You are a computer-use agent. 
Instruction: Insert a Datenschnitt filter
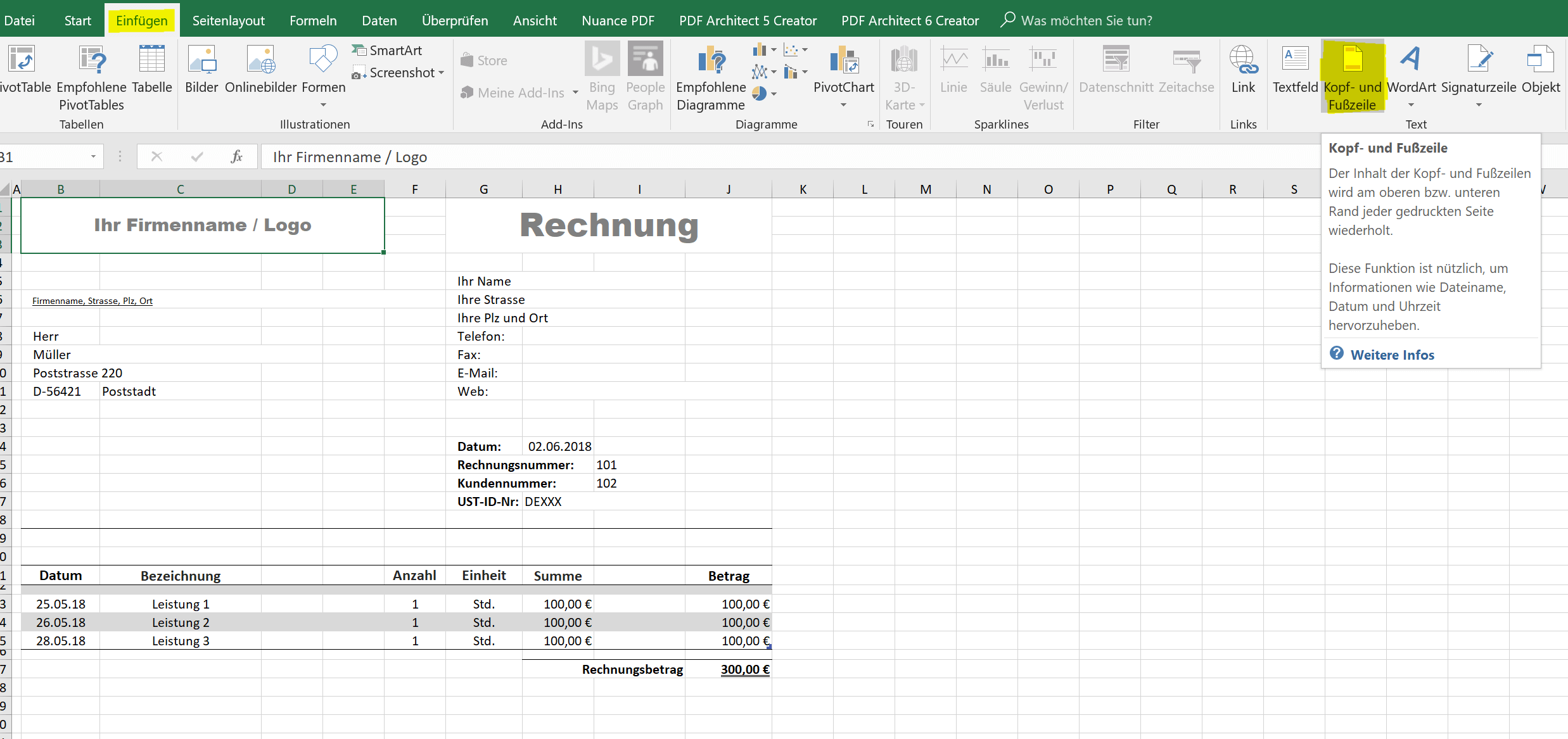(1116, 70)
